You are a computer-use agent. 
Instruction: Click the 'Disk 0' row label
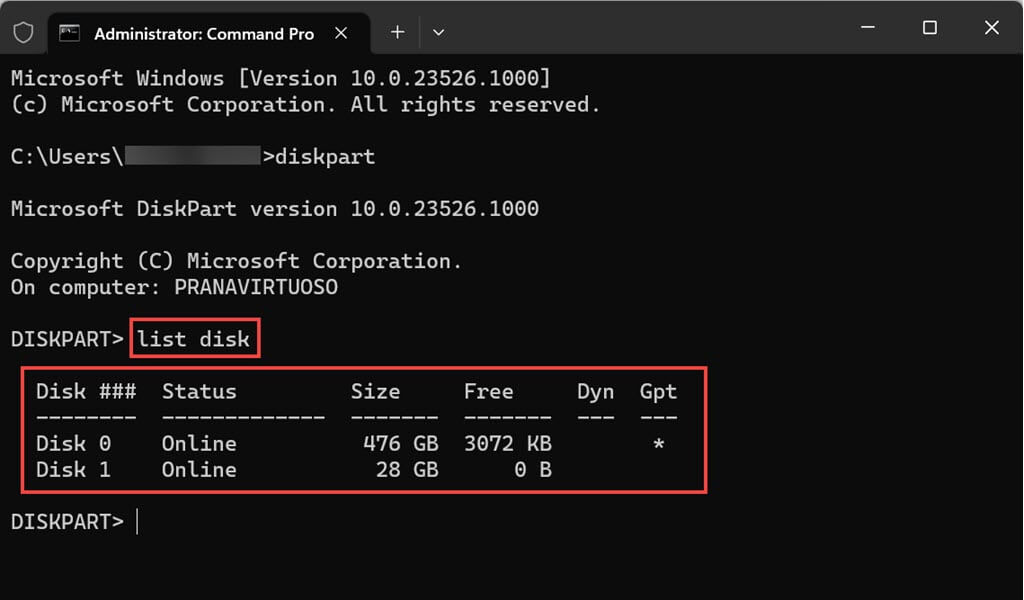[x=73, y=443]
